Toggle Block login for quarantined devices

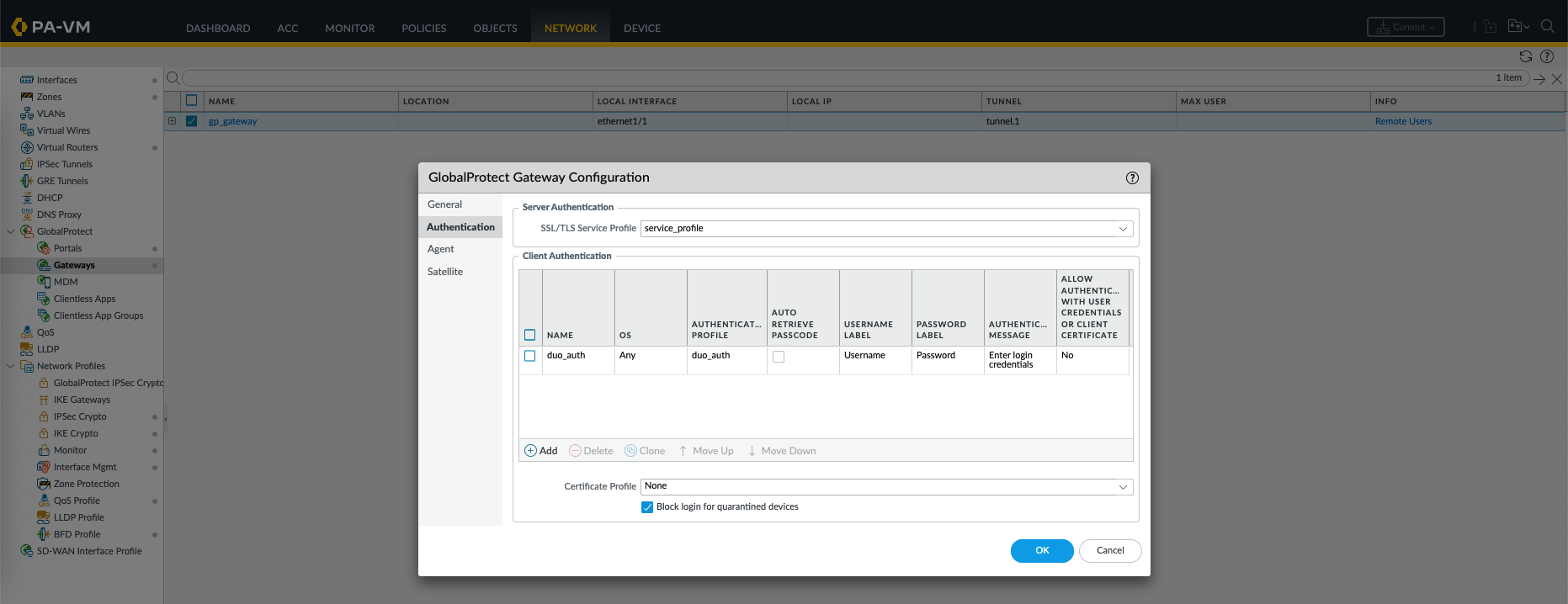[647, 507]
